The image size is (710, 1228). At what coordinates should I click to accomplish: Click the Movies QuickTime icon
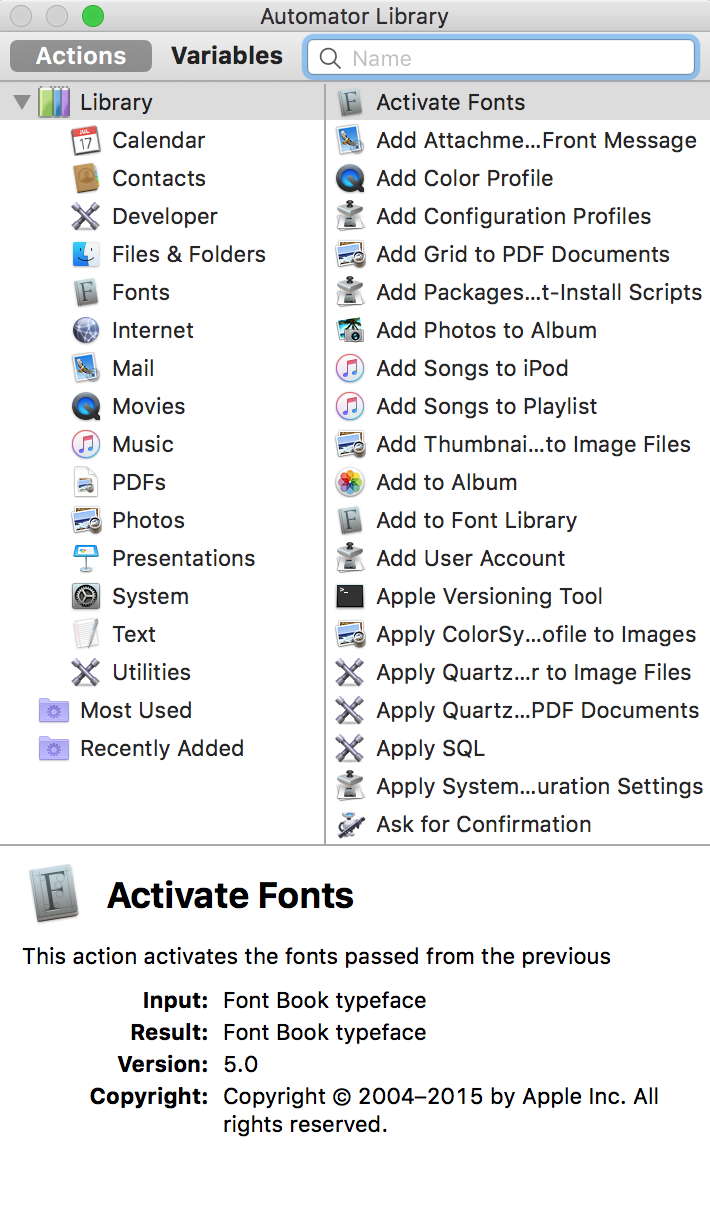[x=86, y=406]
